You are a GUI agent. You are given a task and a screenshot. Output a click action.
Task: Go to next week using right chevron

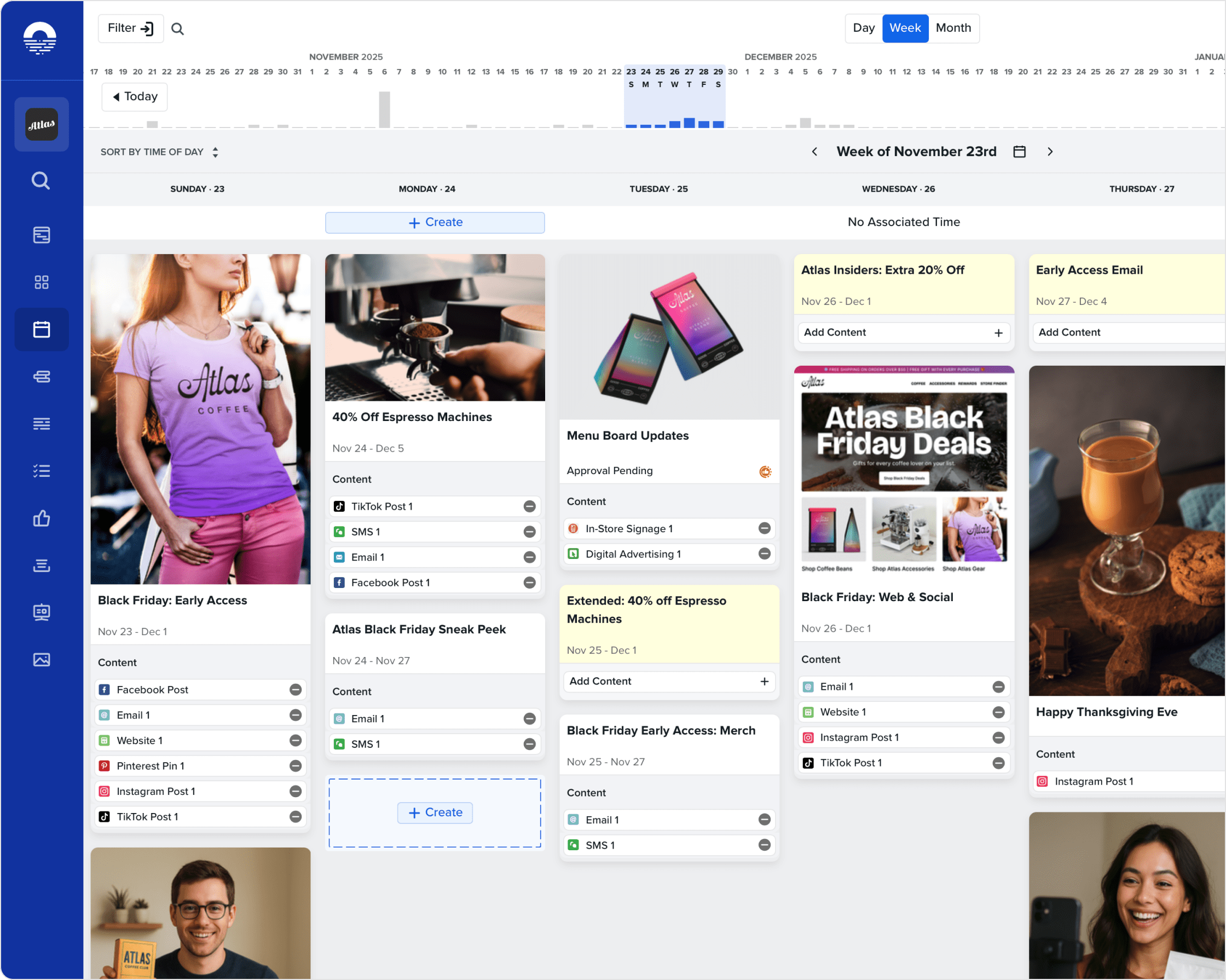pos(1050,151)
